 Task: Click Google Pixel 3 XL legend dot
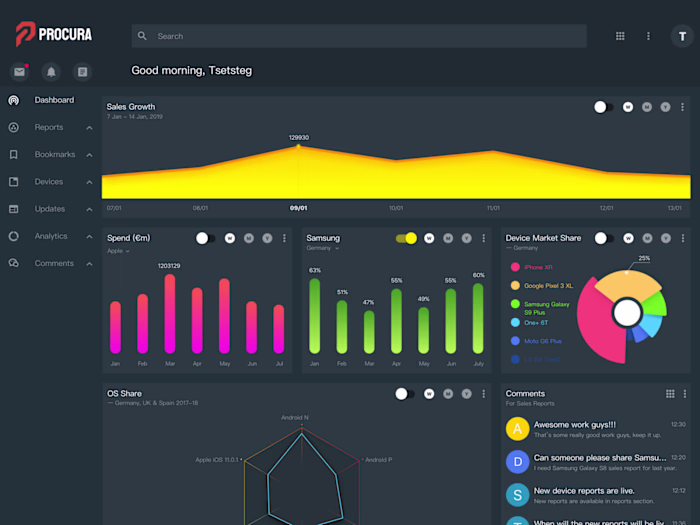click(x=515, y=286)
